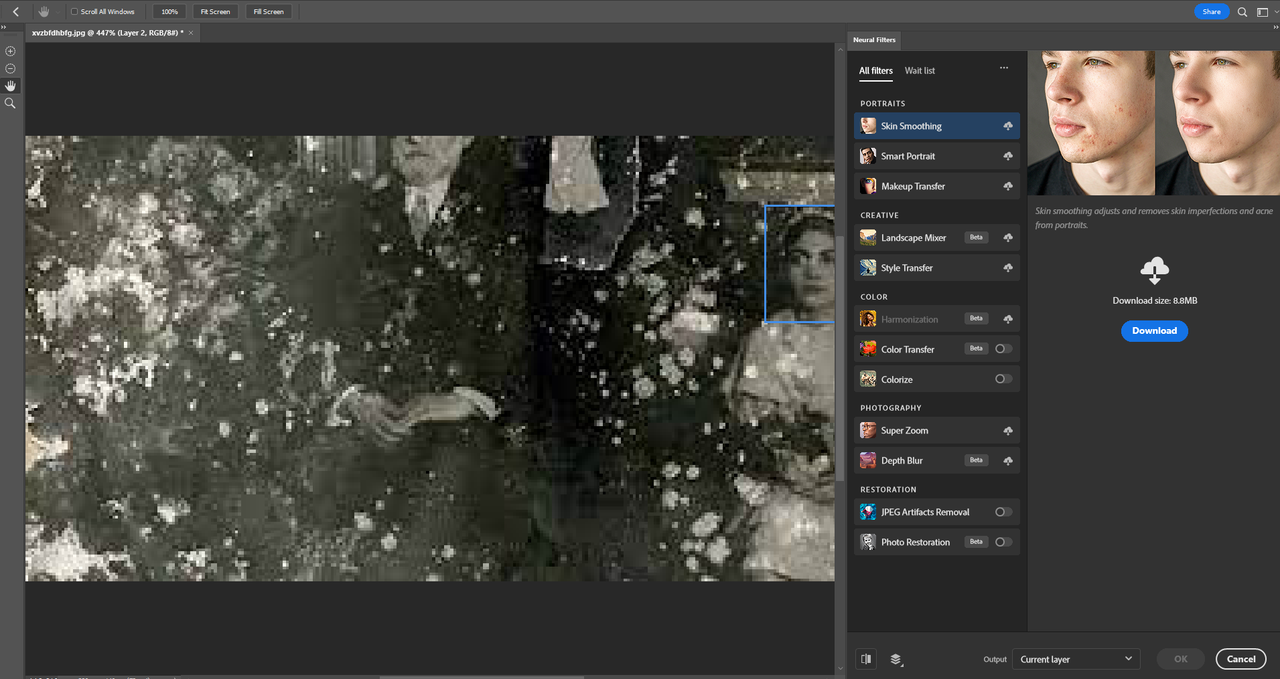Click the Fill Screen button

269,12
